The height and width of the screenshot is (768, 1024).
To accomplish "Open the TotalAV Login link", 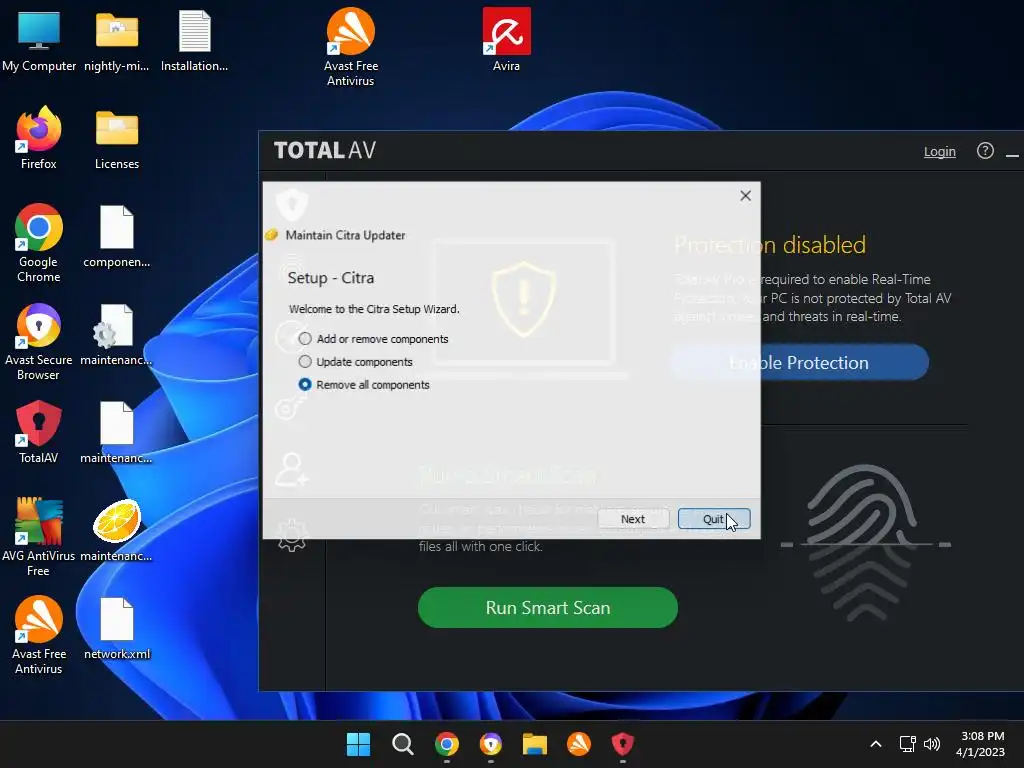I will click(940, 152).
